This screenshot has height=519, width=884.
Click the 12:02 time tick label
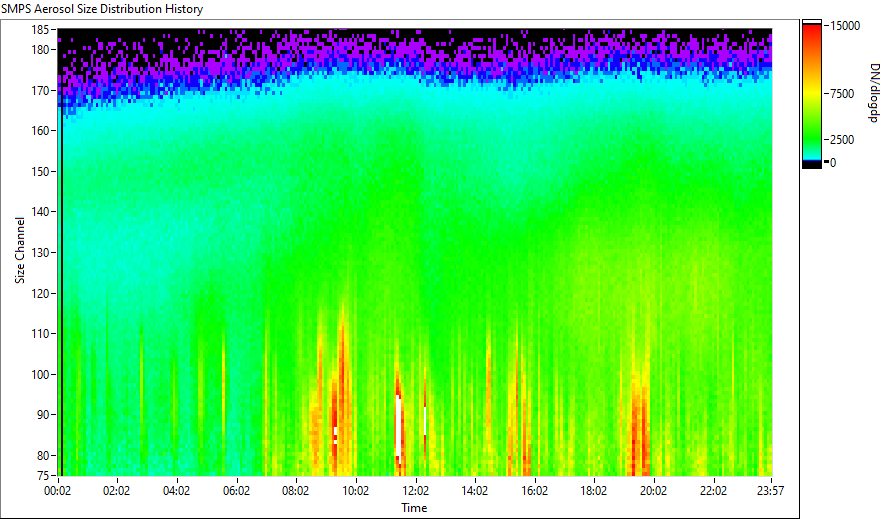click(415, 491)
